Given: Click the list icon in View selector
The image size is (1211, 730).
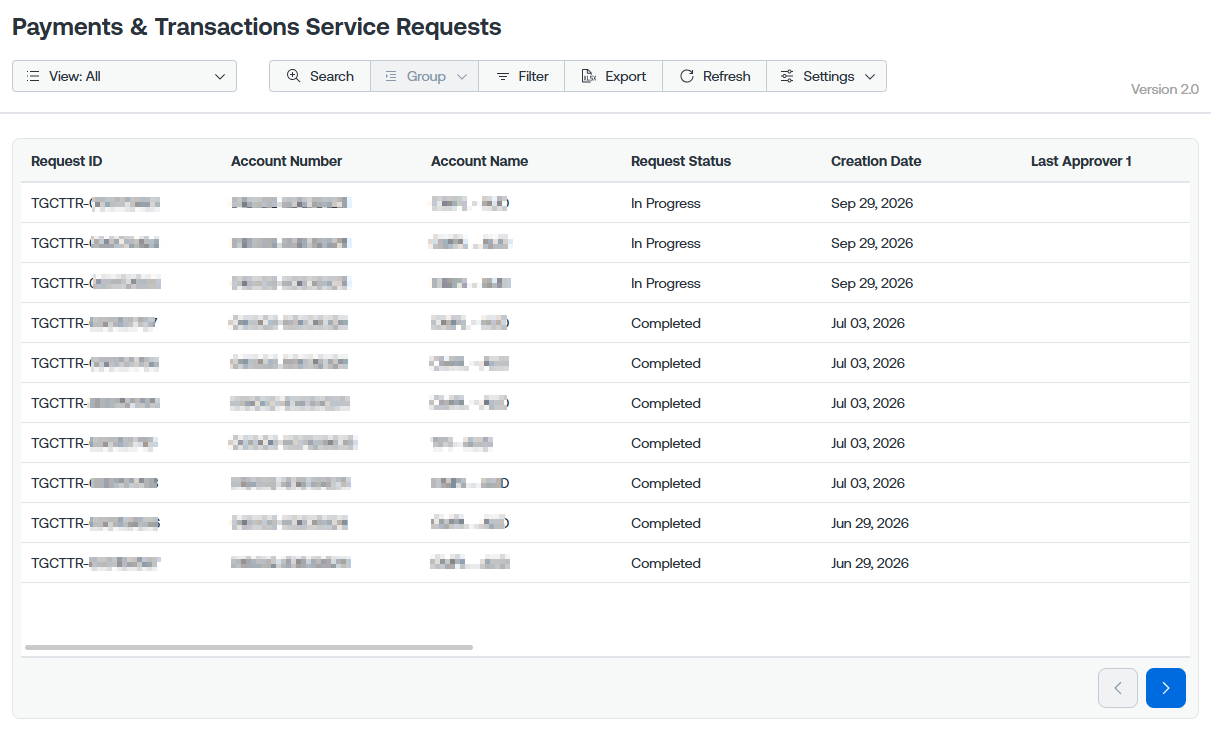Looking at the screenshot, I should point(33,76).
